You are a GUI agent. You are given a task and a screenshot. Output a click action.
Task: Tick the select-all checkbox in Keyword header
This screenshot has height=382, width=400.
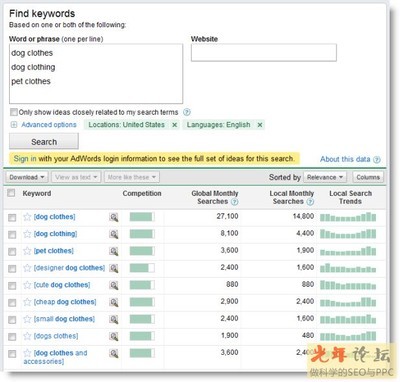[11, 193]
